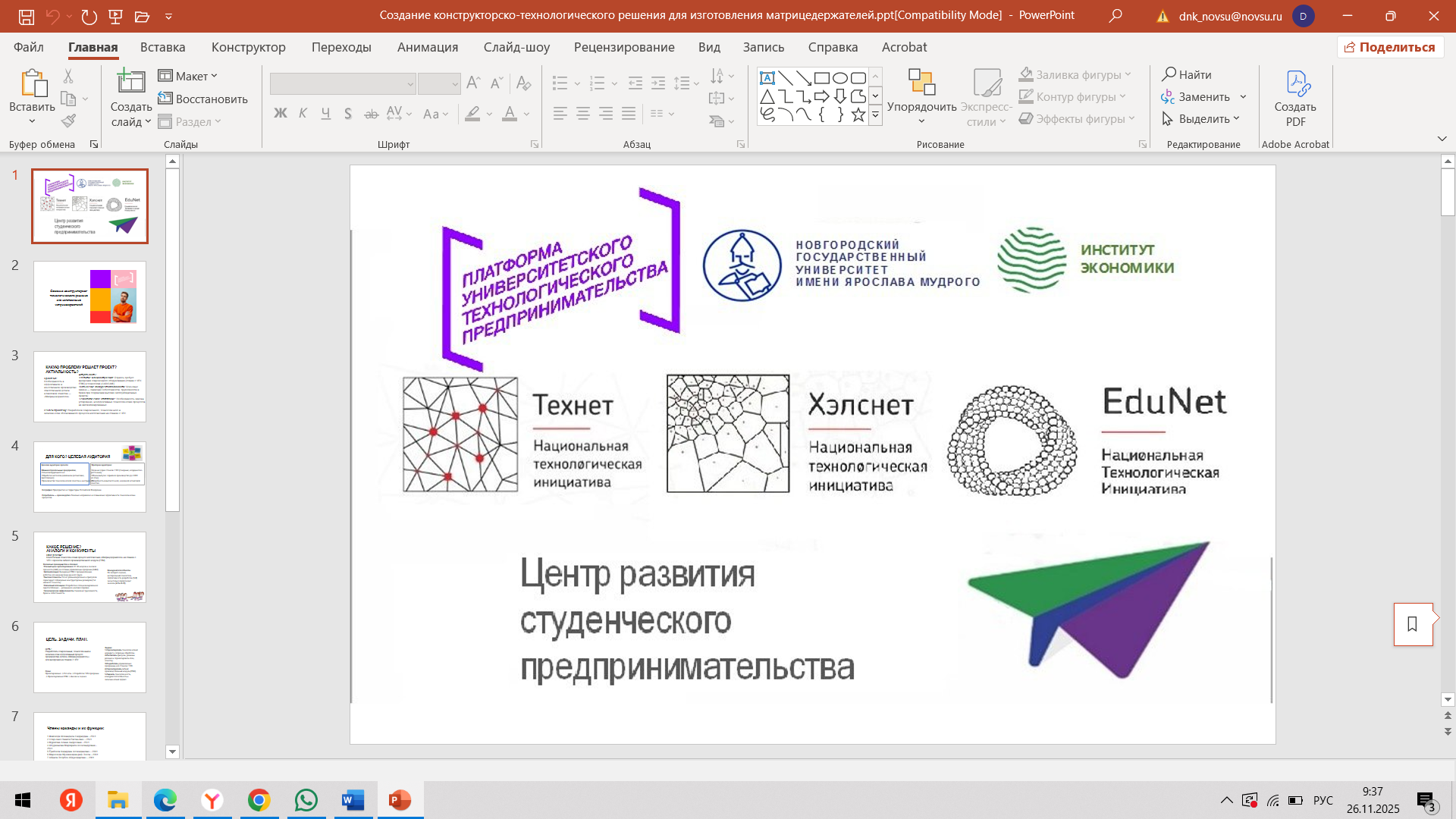Toggle italic formatting (К) button
Viewport: 1456px width, 819px height.
point(303,114)
